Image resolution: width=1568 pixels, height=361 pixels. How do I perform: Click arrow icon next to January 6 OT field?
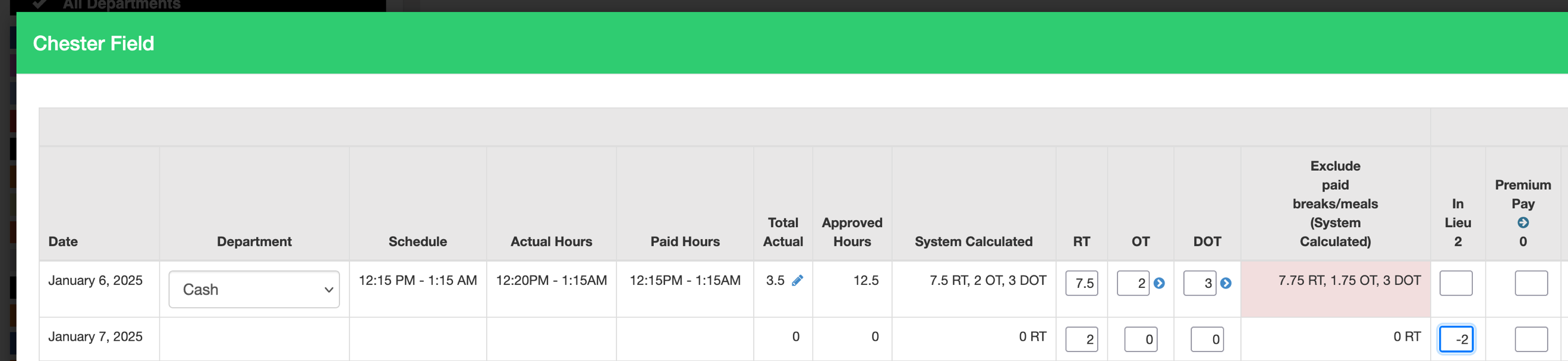[1159, 283]
